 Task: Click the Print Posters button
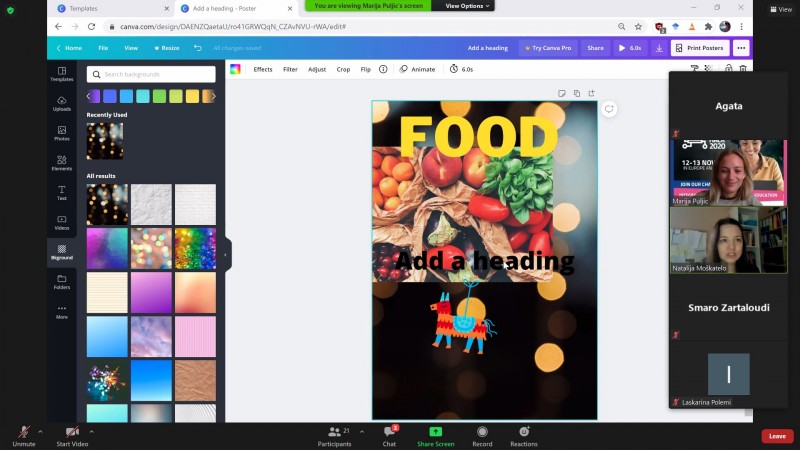point(700,48)
